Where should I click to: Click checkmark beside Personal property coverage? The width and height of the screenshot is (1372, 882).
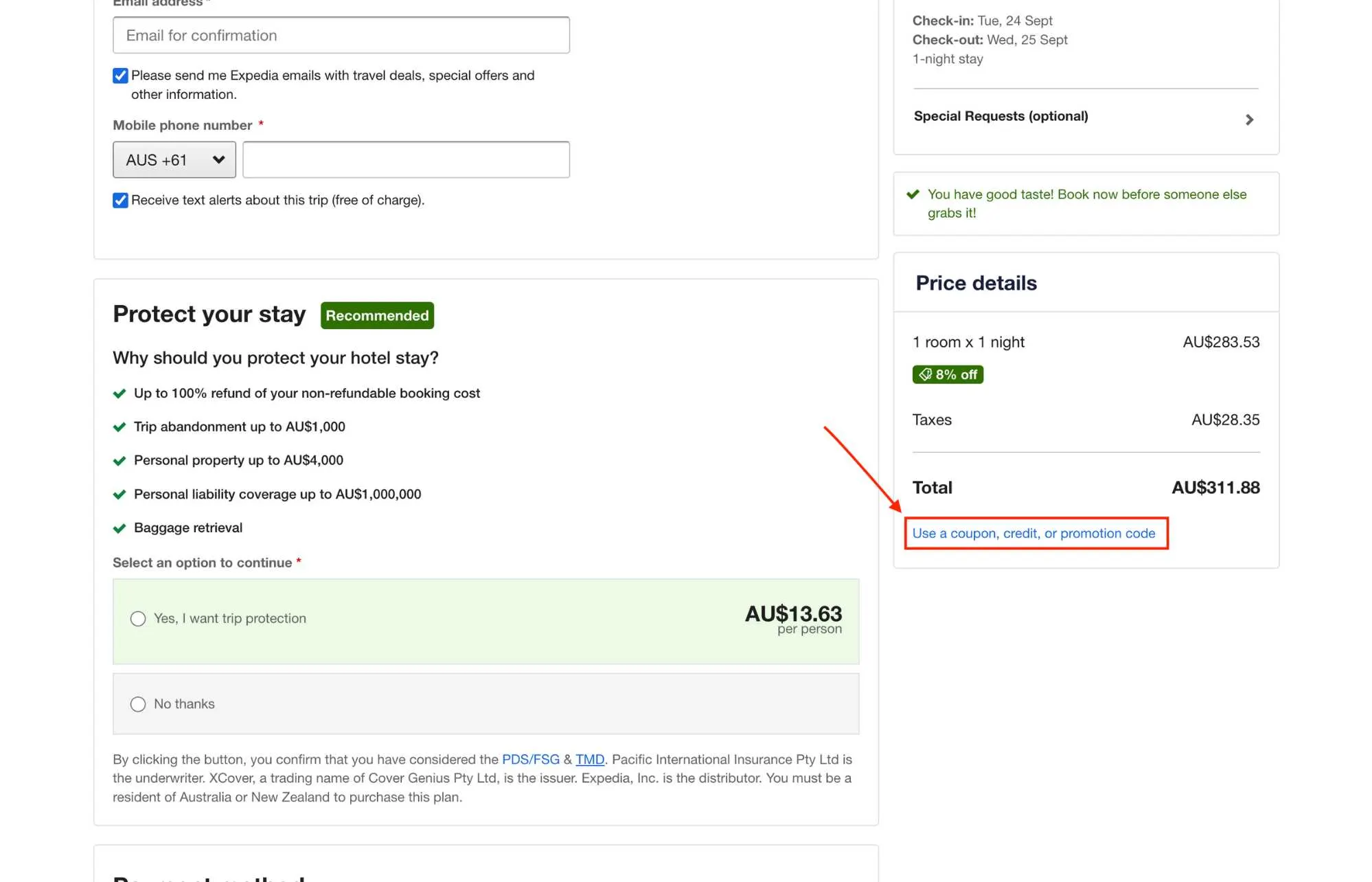[119, 461]
